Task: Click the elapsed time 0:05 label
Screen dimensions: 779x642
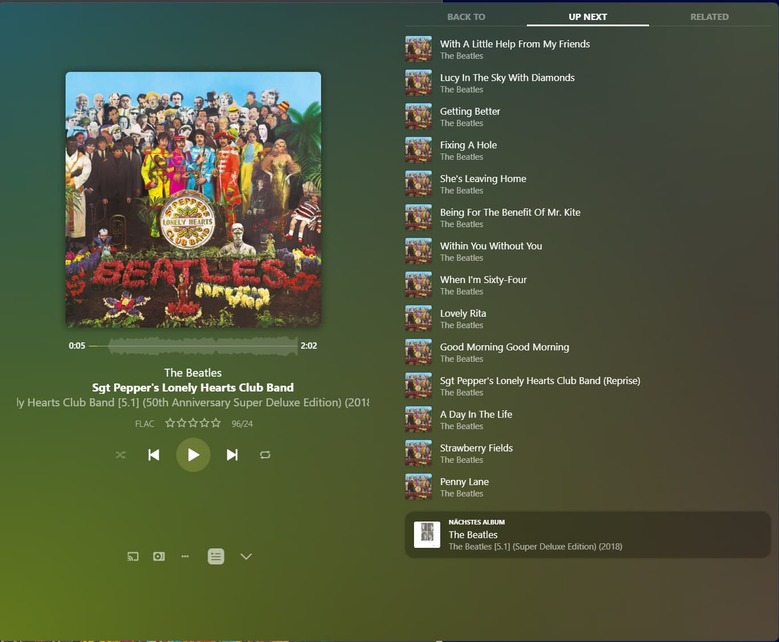Action: coord(77,346)
